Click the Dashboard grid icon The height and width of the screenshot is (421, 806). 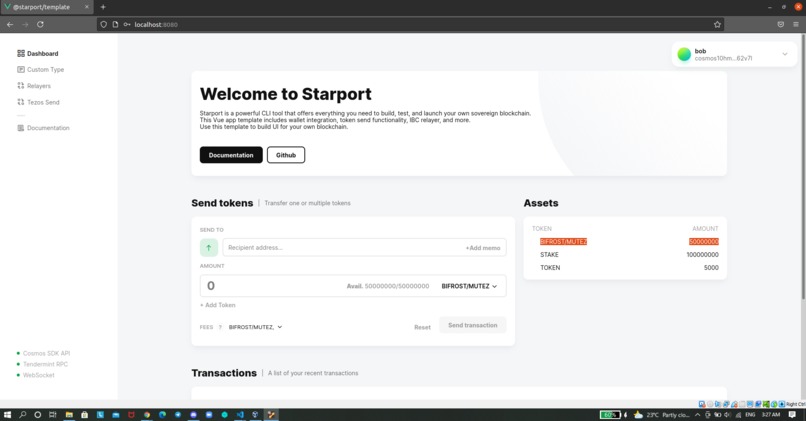click(21, 53)
